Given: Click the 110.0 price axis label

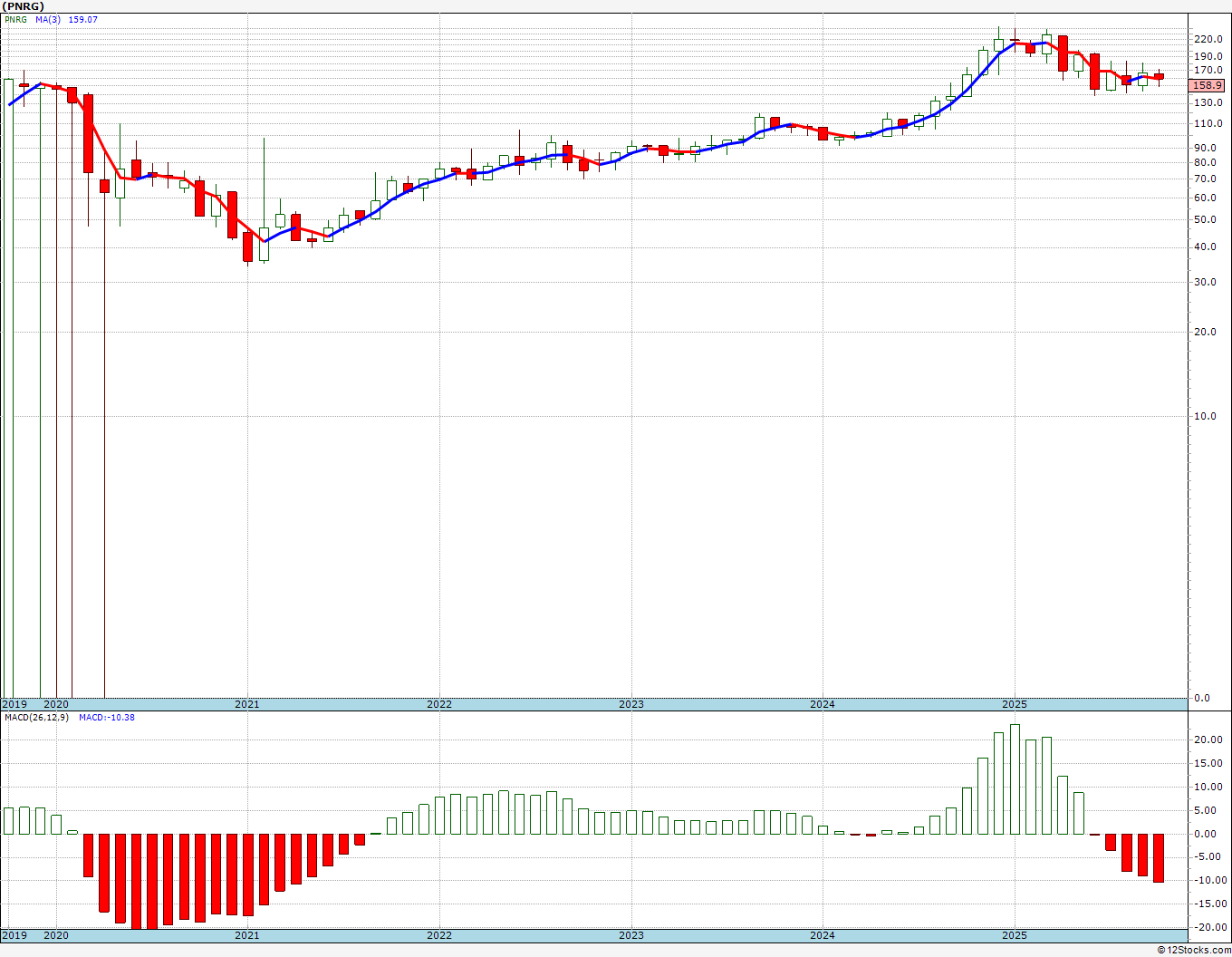Looking at the screenshot, I should click(x=1208, y=123).
